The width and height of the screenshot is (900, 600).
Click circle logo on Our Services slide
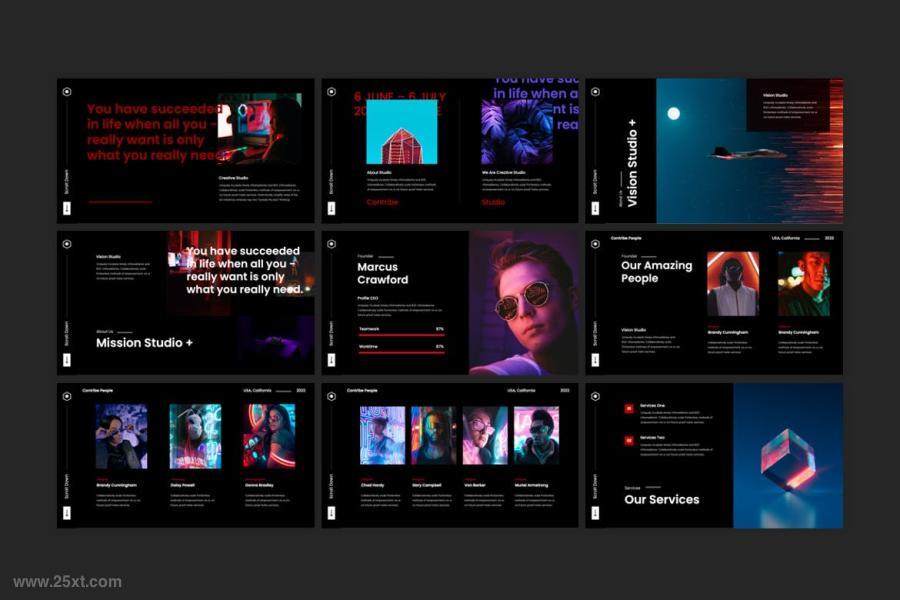tap(595, 396)
